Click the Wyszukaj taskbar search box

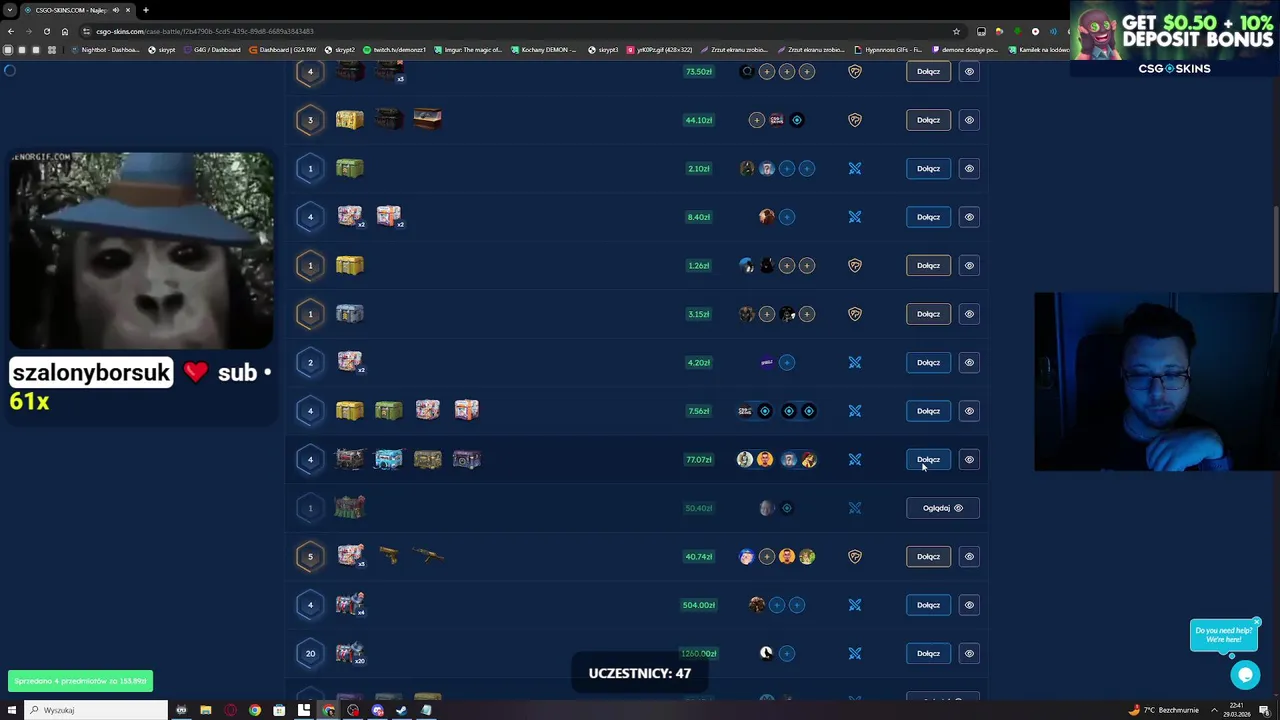click(x=96, y=710)
